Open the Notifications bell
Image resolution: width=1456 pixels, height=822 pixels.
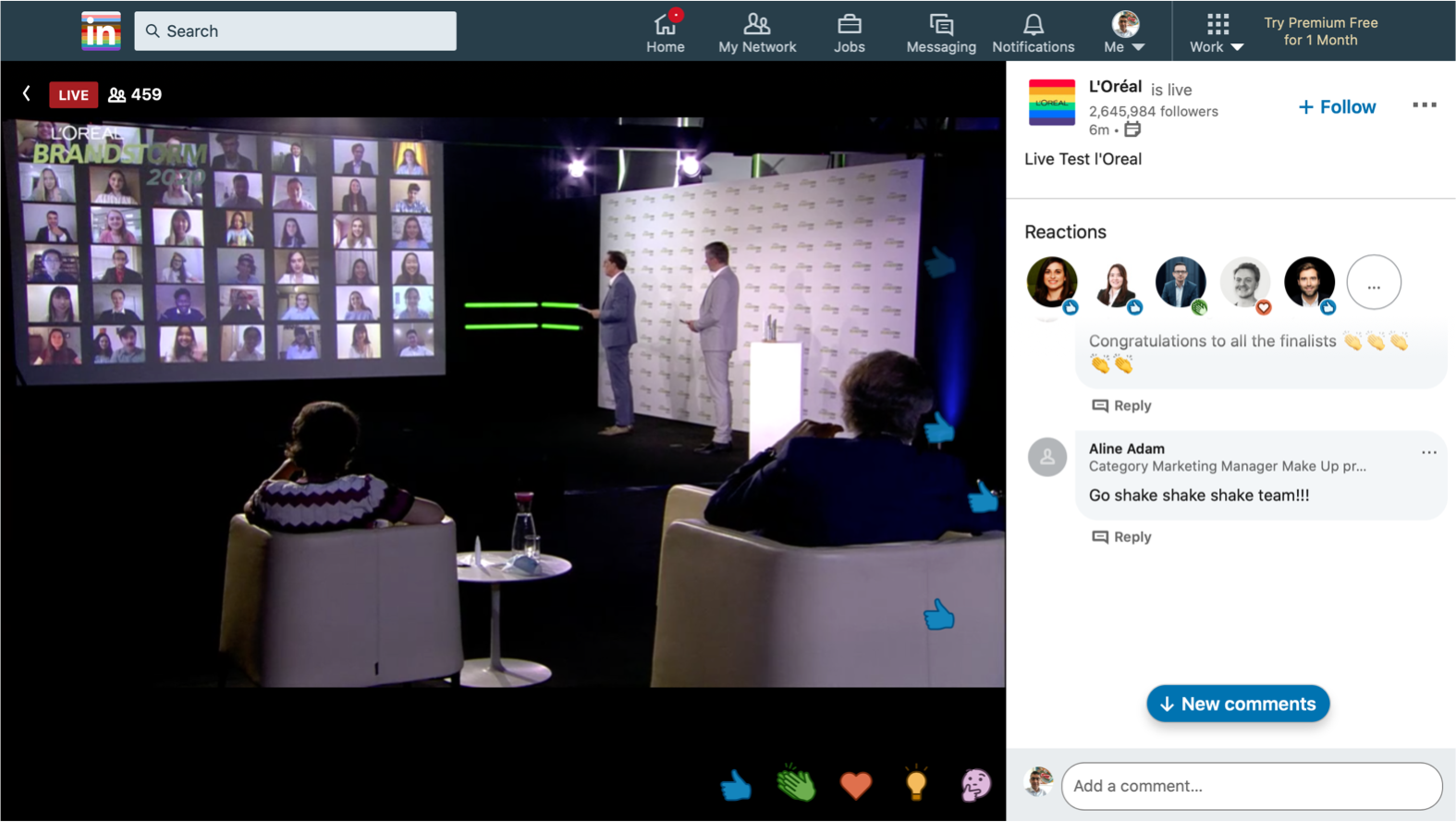pos(1033,32)
